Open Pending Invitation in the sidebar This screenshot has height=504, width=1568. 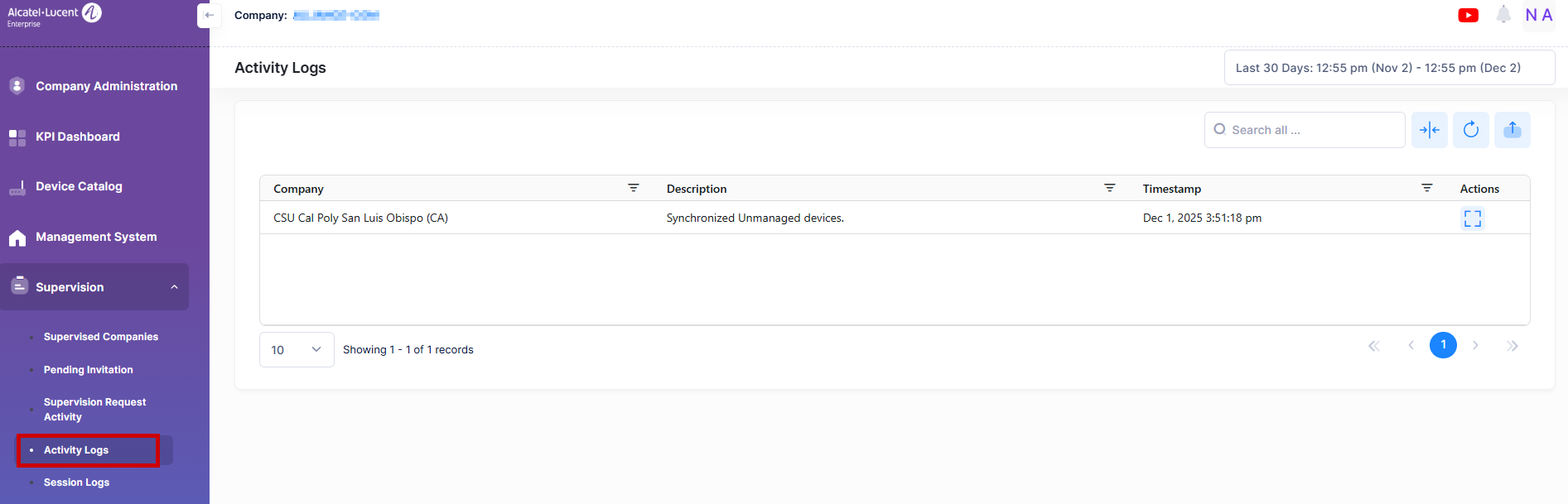88,370
